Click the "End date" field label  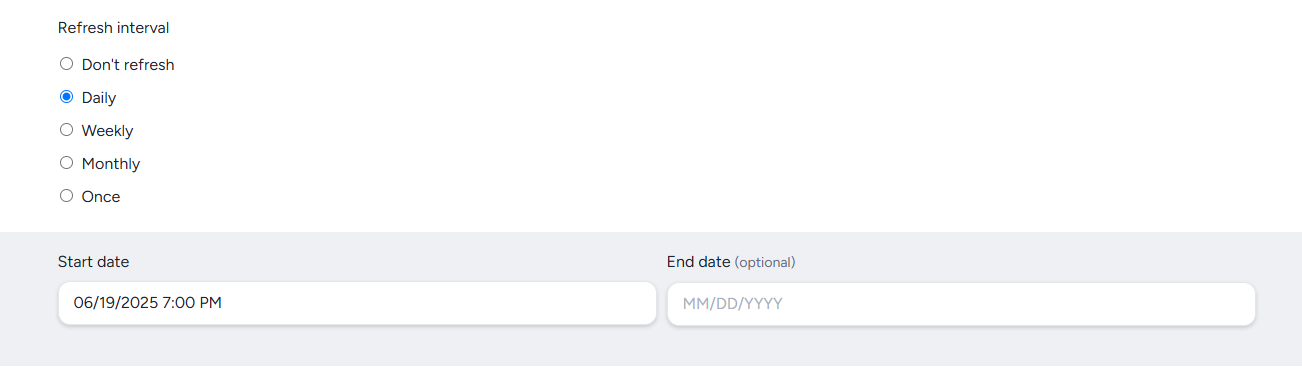coord(698,262)
